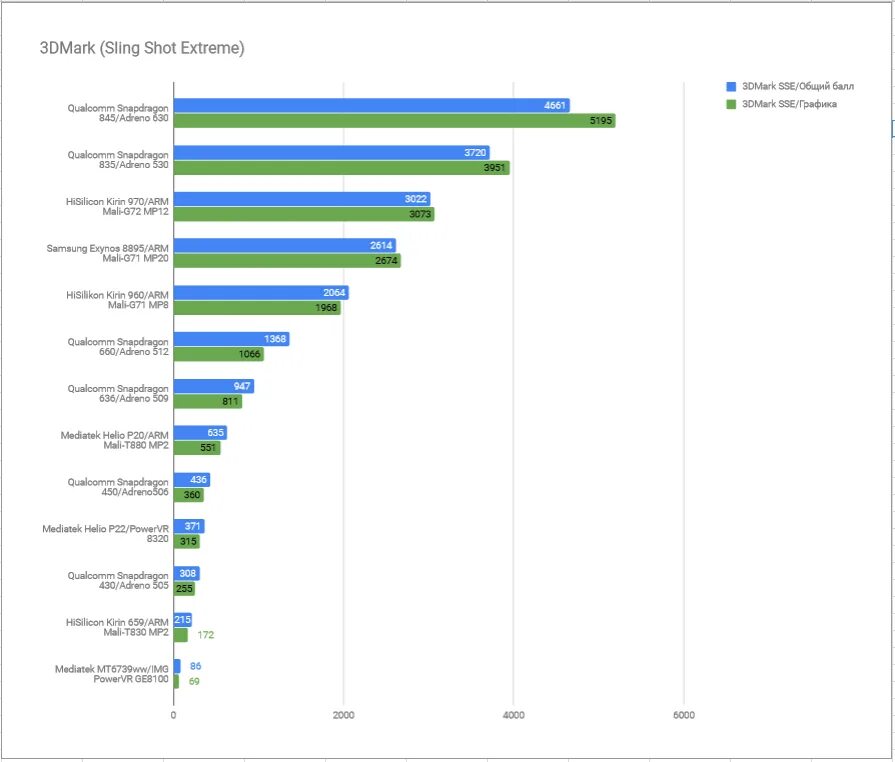Click label HiSilikon Kirin 960/ARM Mali-G71 MP8

[x=117, y=300]
